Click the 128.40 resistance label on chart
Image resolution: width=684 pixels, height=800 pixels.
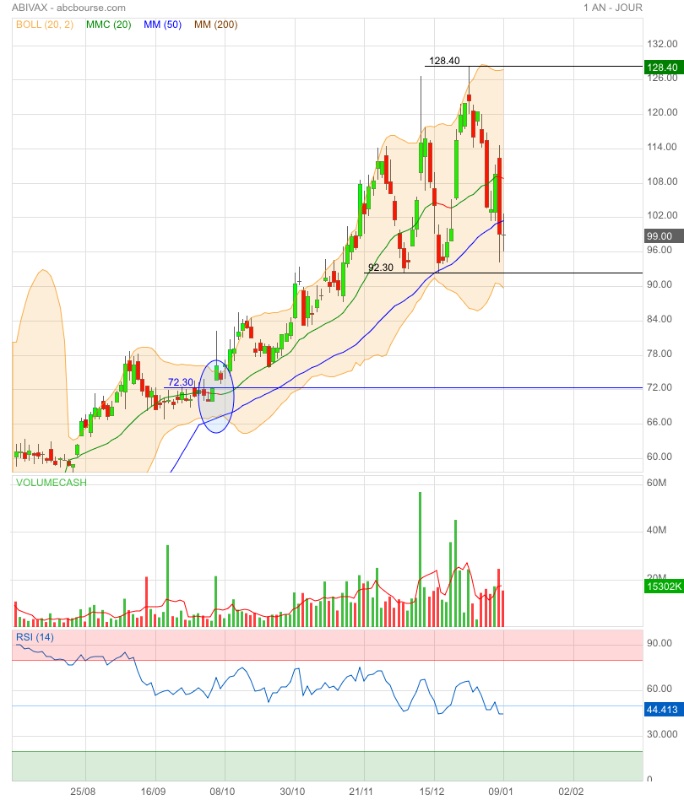[444, 61]
